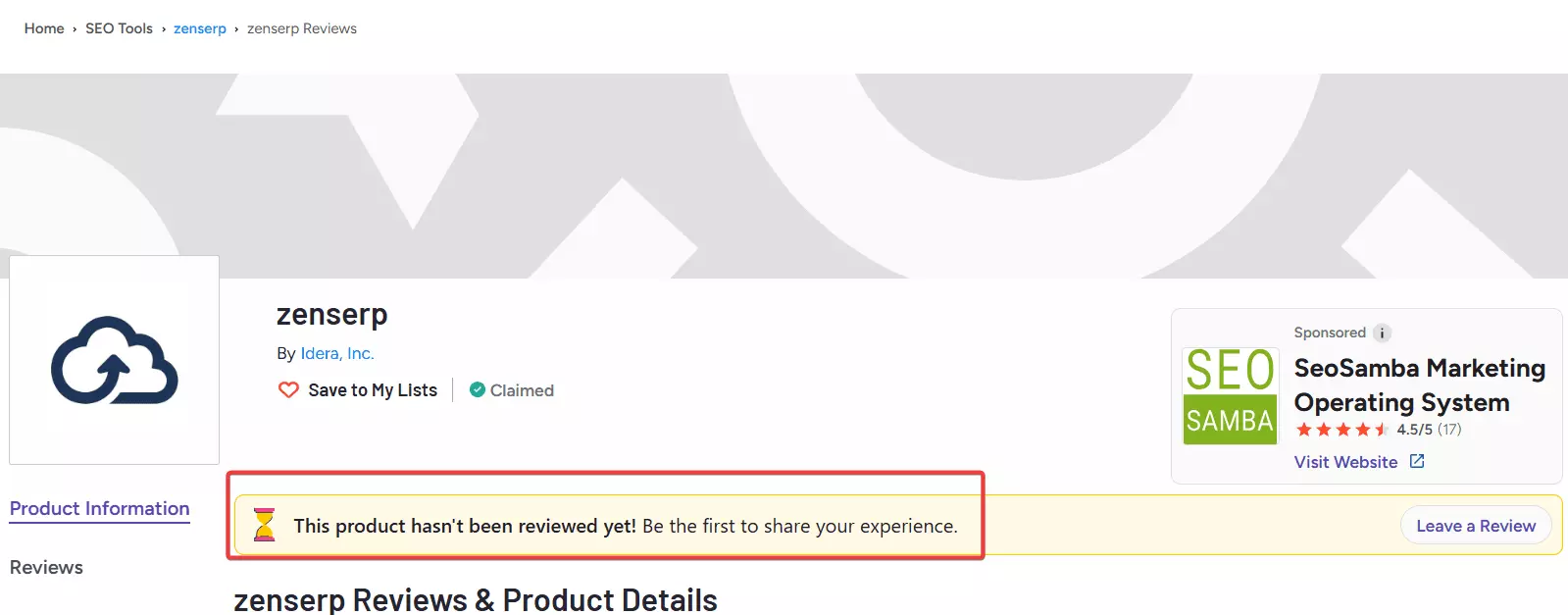
Task: Click the (17) review count link
Action: coord(1449,430)
